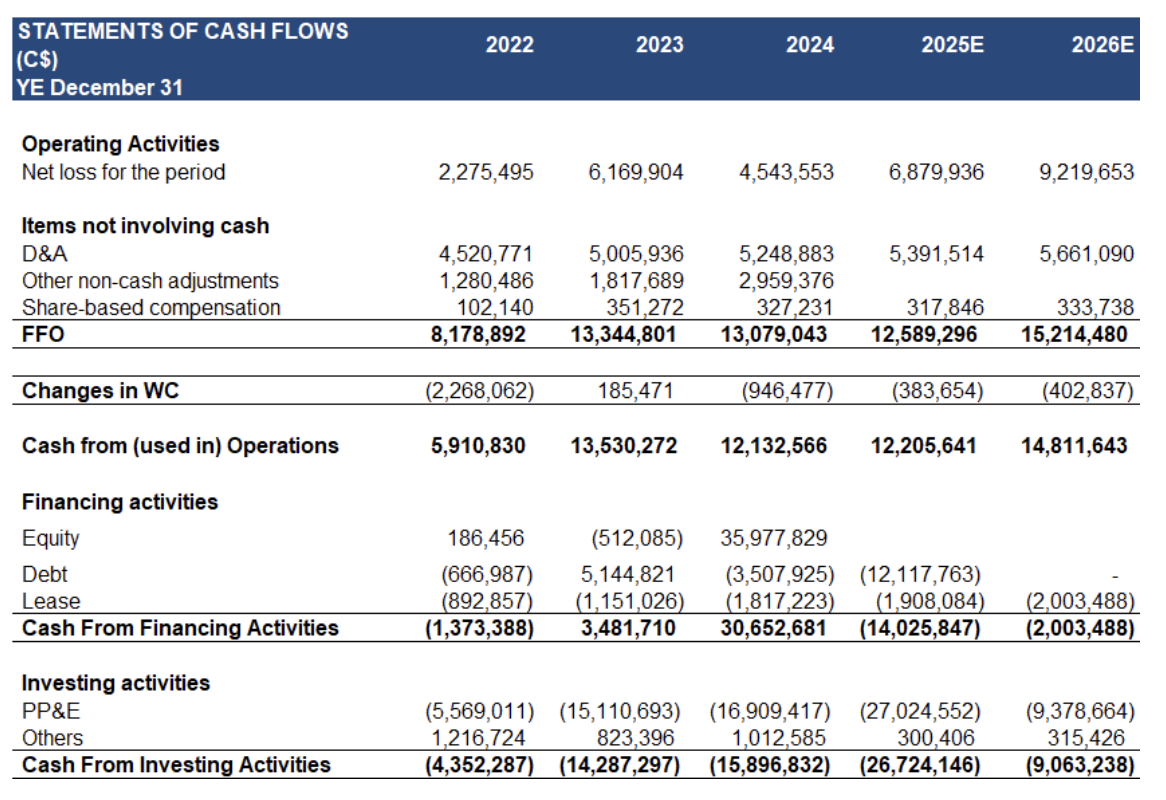Click the Operating Activities section heading
The width and height of the screenshot is (1166, 800).
120,144
